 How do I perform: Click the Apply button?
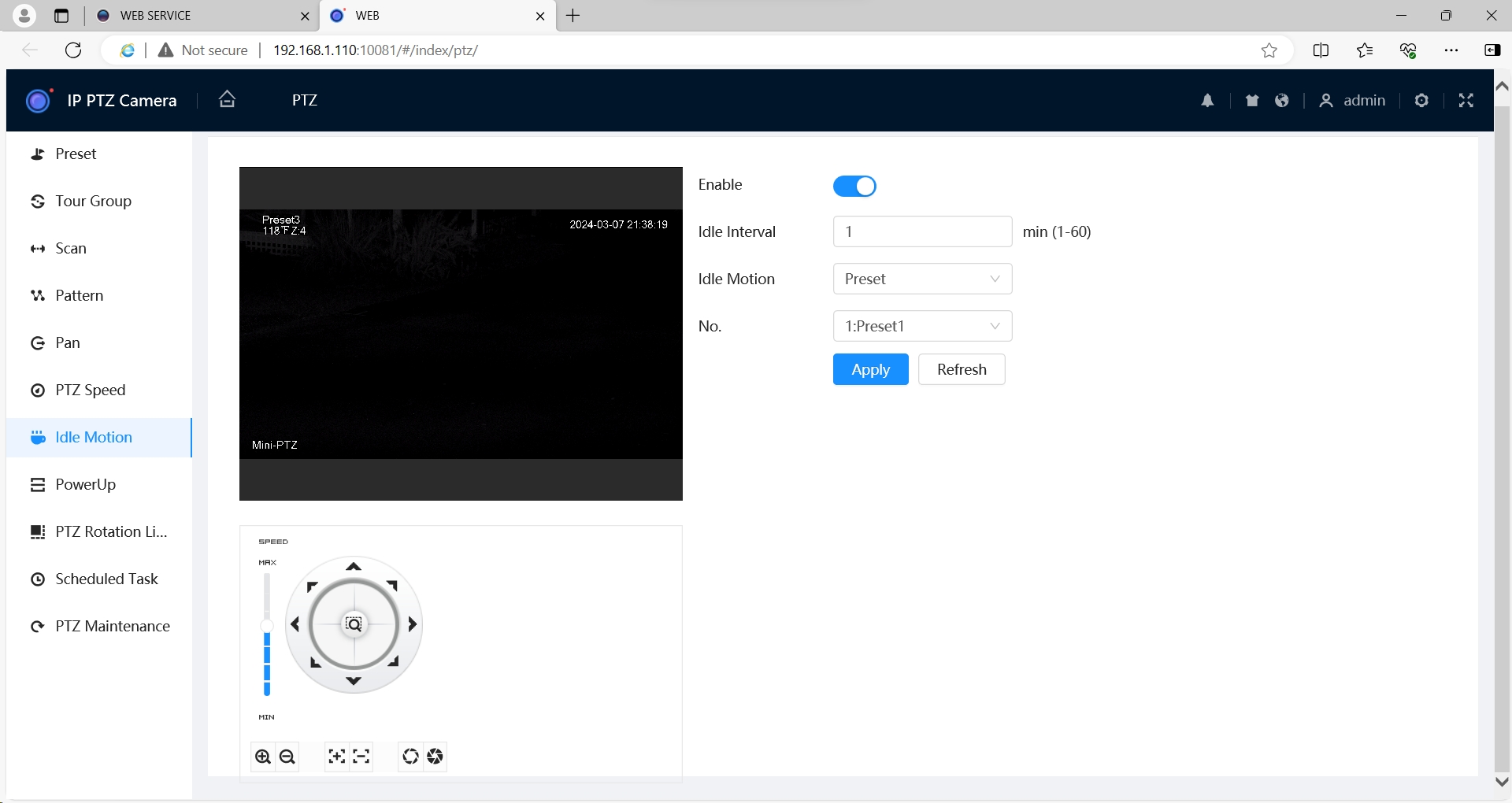coord(870,369)
